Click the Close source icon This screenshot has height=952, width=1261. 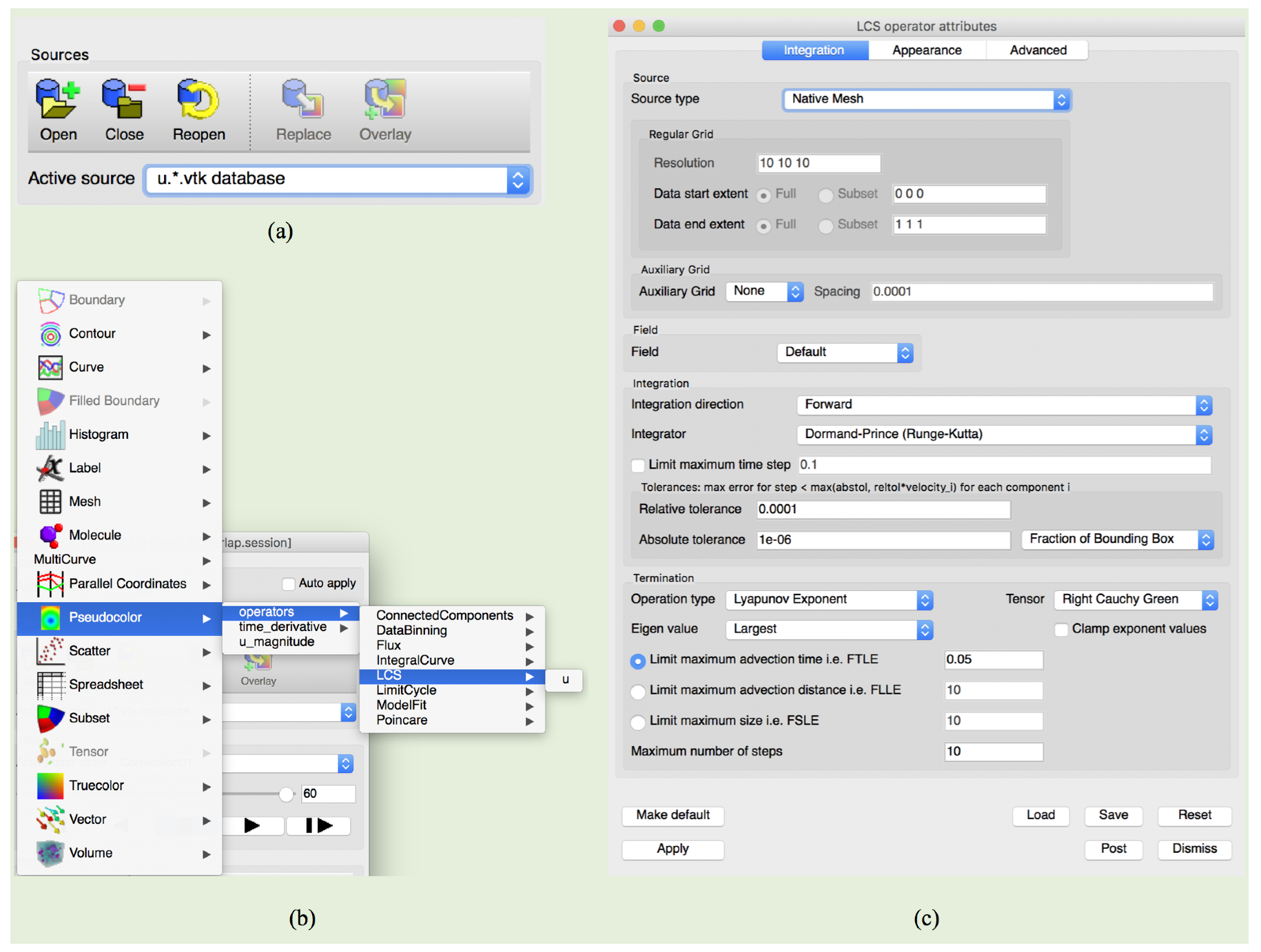(x=124, y=100)
